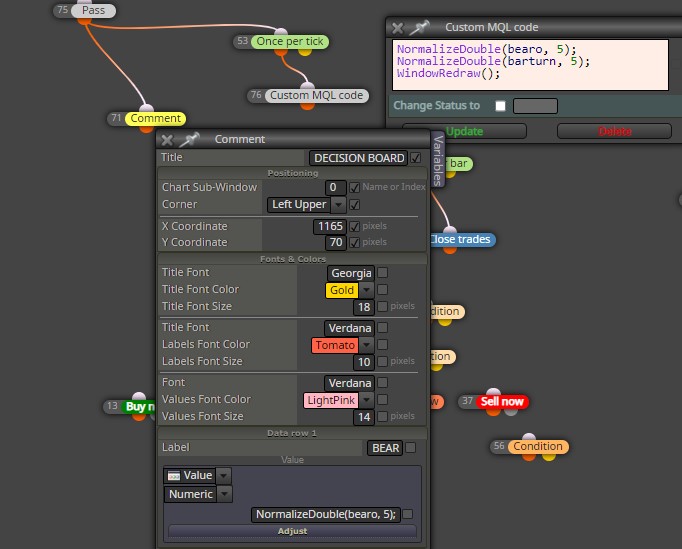Image resolution: width=682 pixels, height=549 pixels.
Task: Toggle the Change Status to checkbox
Action: (500, 106)
